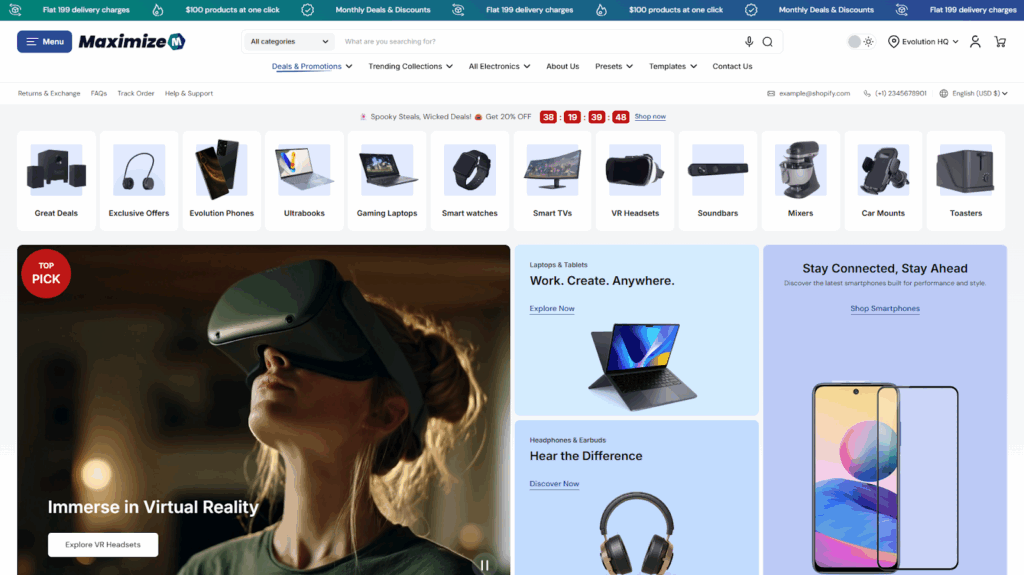Open the shopping cart icon

(x=1000, y=42)
